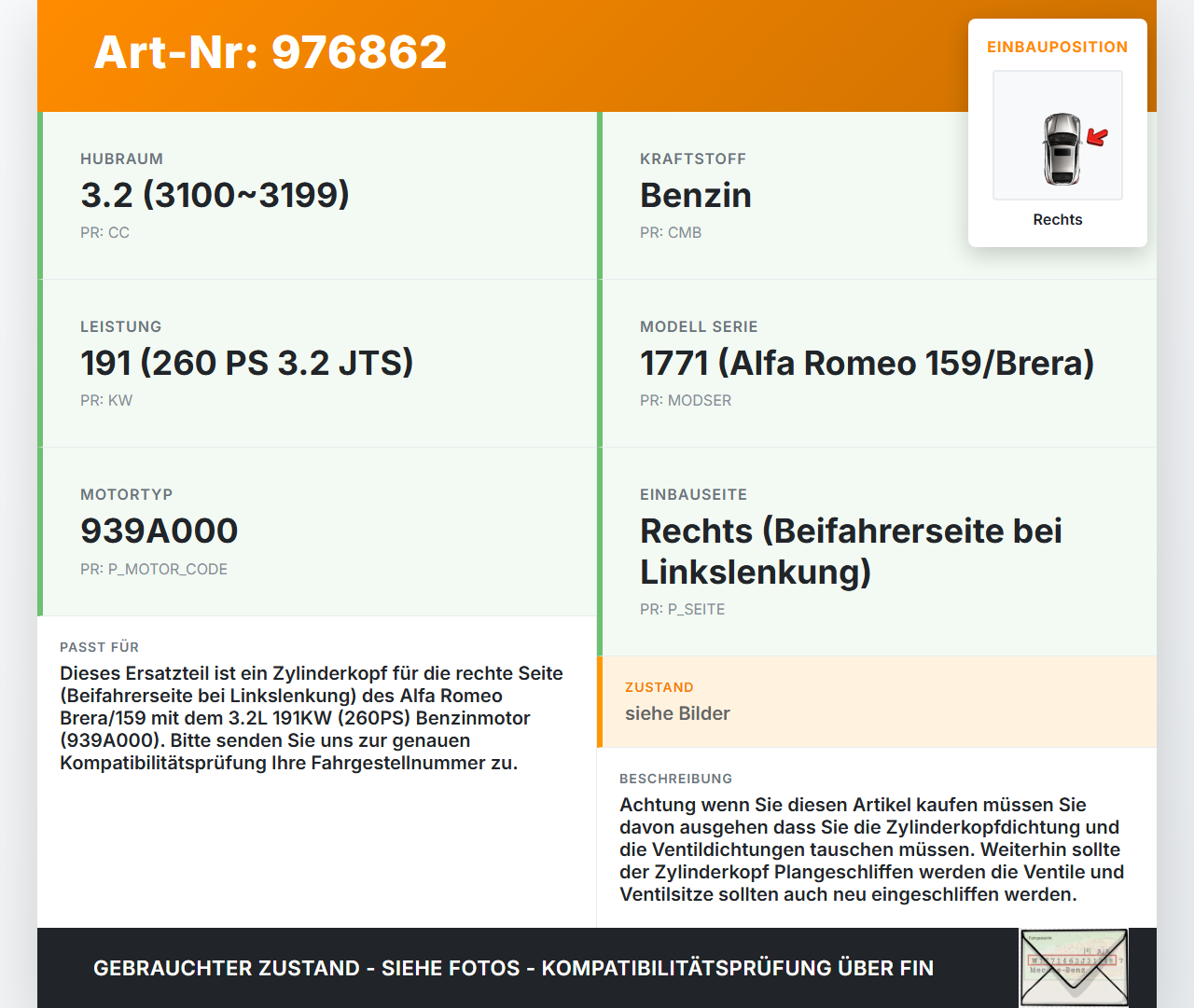Click the PR: CC code
Image resolution: width=1194 pixels, height=1008 pixels.
(x=104, y=232)
